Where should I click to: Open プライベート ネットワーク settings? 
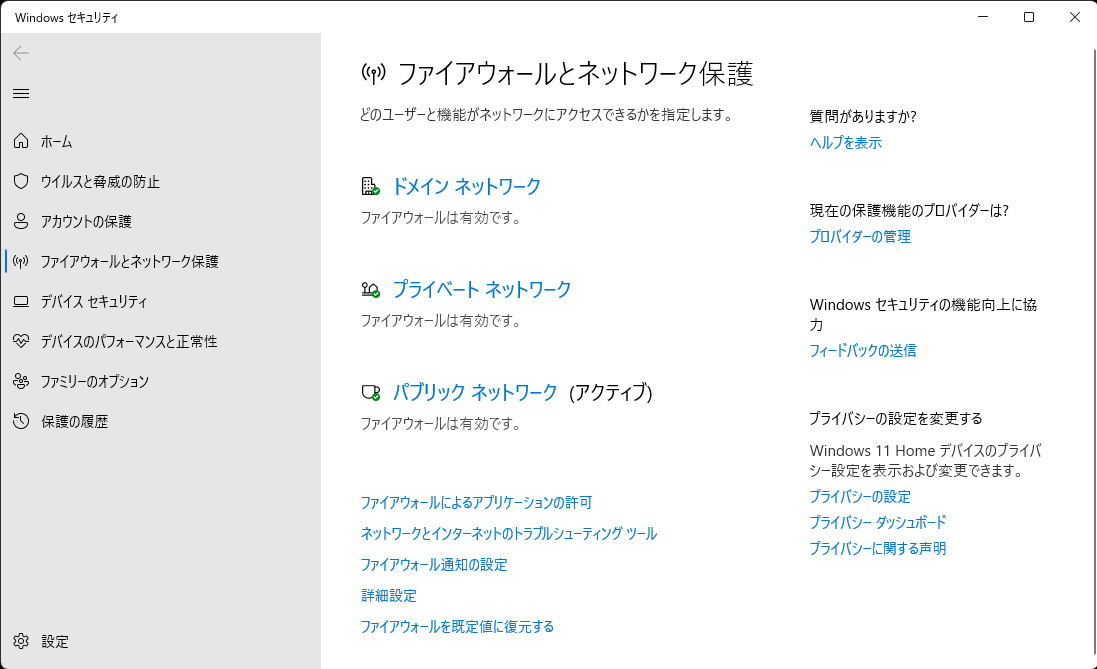click(x=481, y=290)
